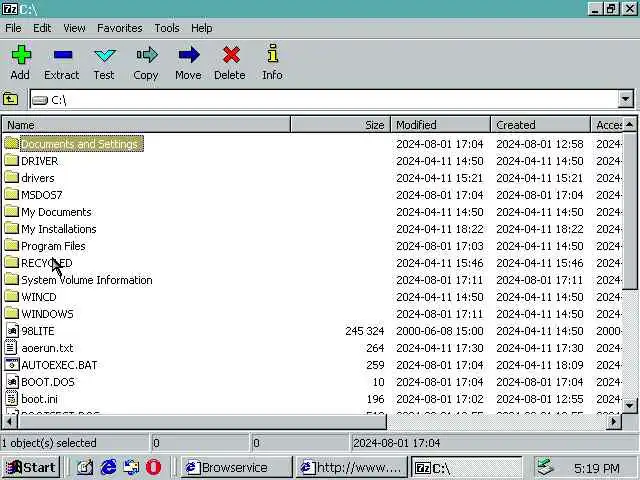This screenshot has width=640, height=480.
Task: Click the taskbar clock 5:19 PM
Action: pos(596,468)
